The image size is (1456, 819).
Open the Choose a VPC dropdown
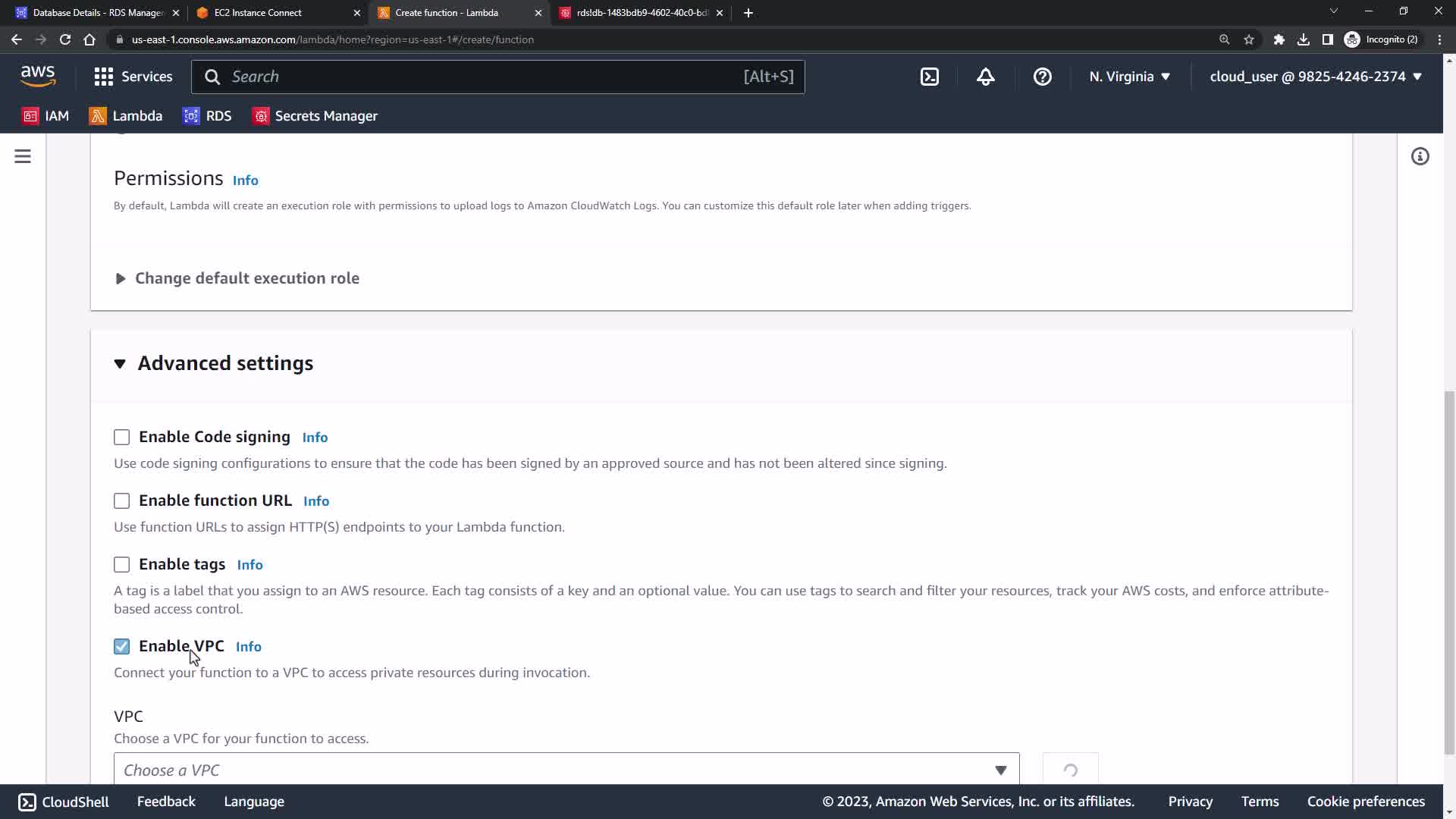(x=566, y=770)
